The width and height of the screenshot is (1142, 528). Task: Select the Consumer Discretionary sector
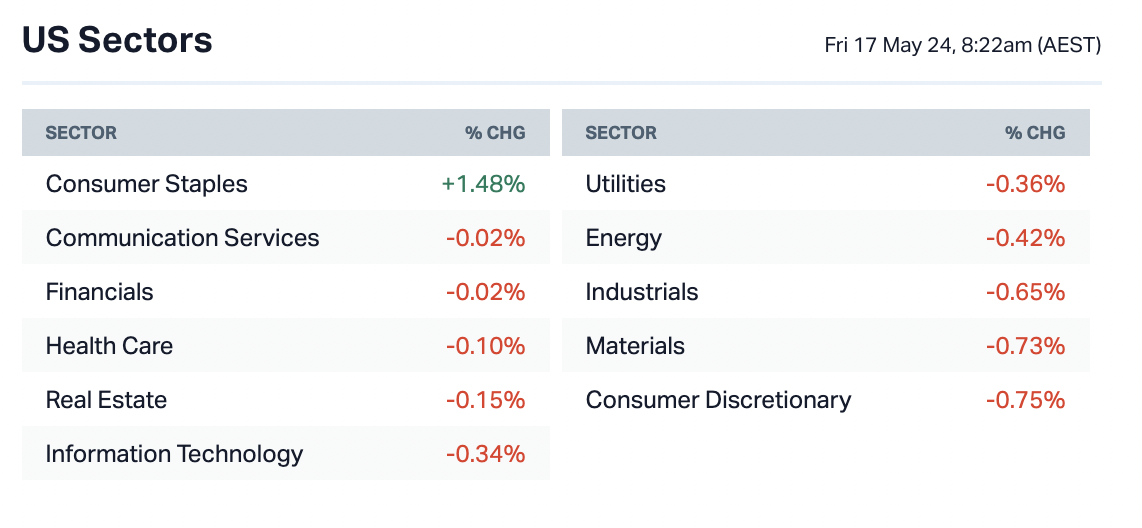point(718,400)
